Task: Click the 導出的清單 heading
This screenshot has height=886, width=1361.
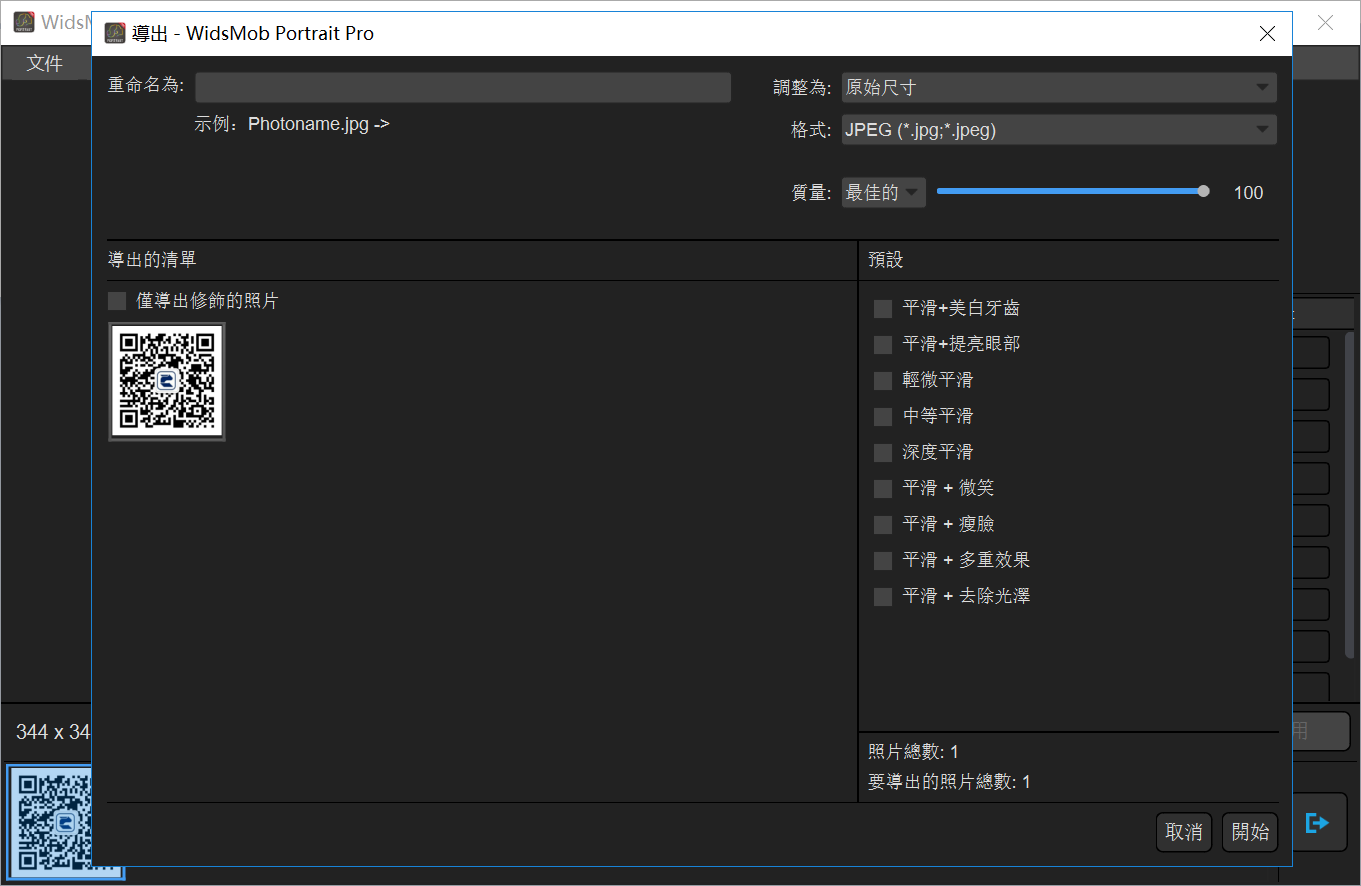Action: (x=152, y=260)
